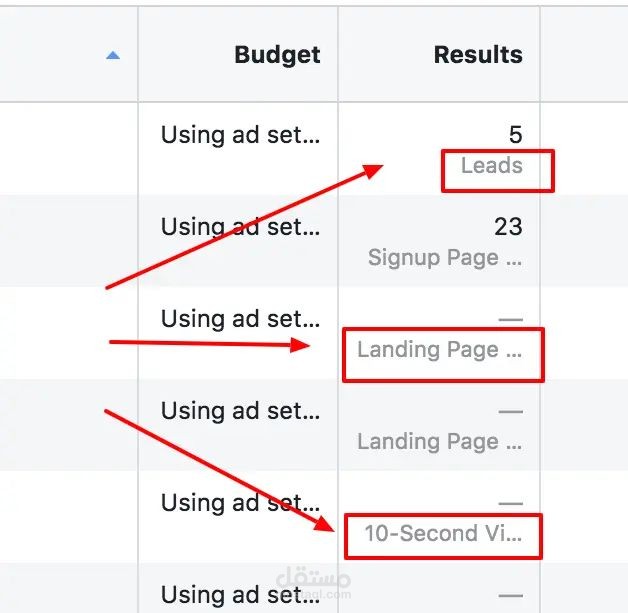The height and width of the screenshot is (613, 628).
Task: Select the Leads result label
Action: (491, 165)
